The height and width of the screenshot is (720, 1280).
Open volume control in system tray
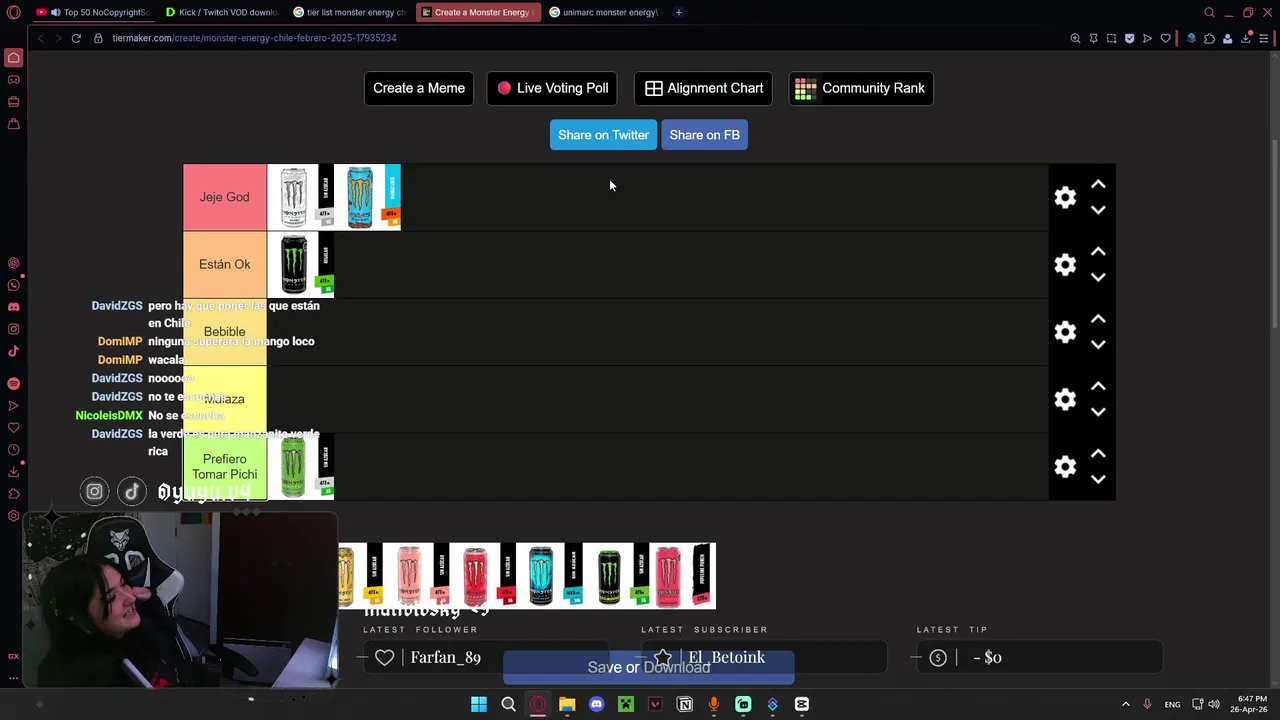coord(1215,704)
